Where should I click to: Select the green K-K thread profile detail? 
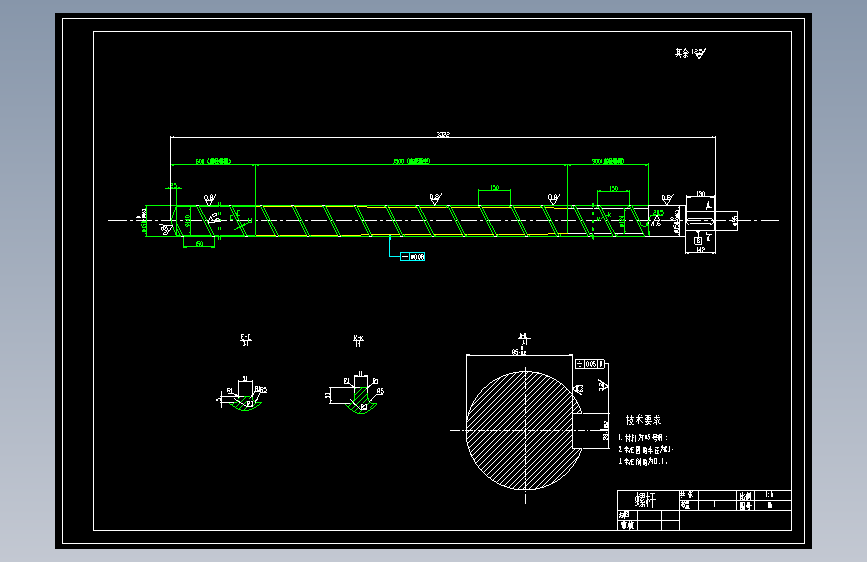point(361,401)
